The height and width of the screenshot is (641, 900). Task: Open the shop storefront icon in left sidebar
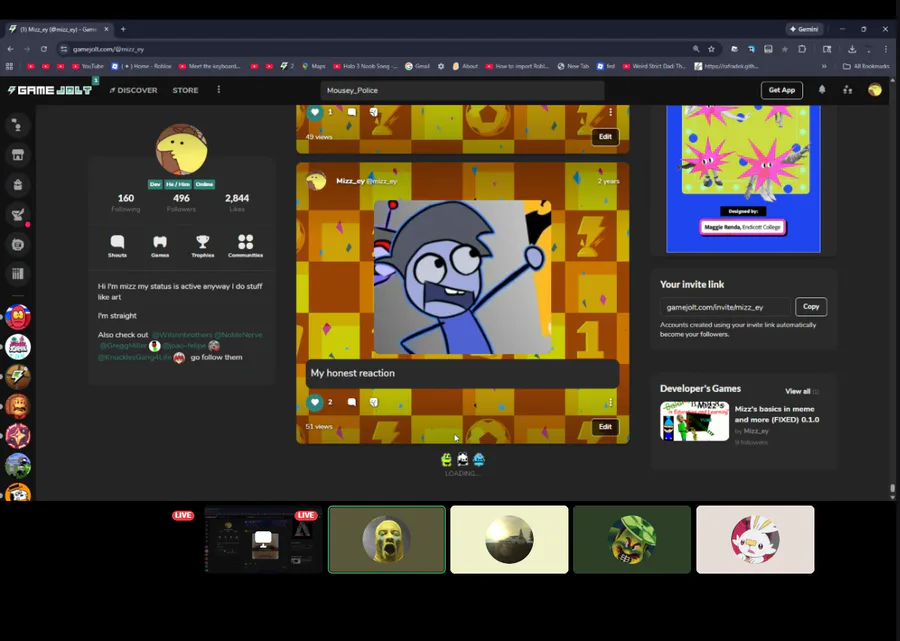pyautogui.click(x=18, y=155)
